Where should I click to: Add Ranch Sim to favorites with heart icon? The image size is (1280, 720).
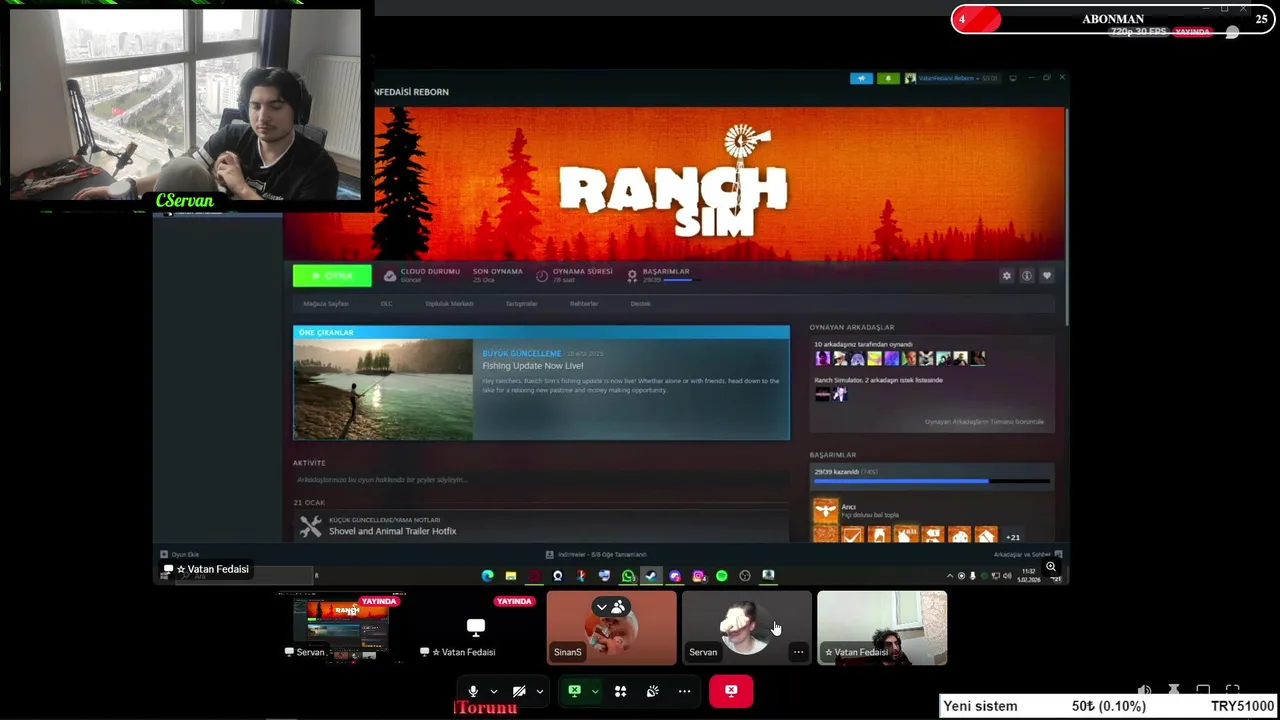pyautogui.click(x=1047, y=276)
